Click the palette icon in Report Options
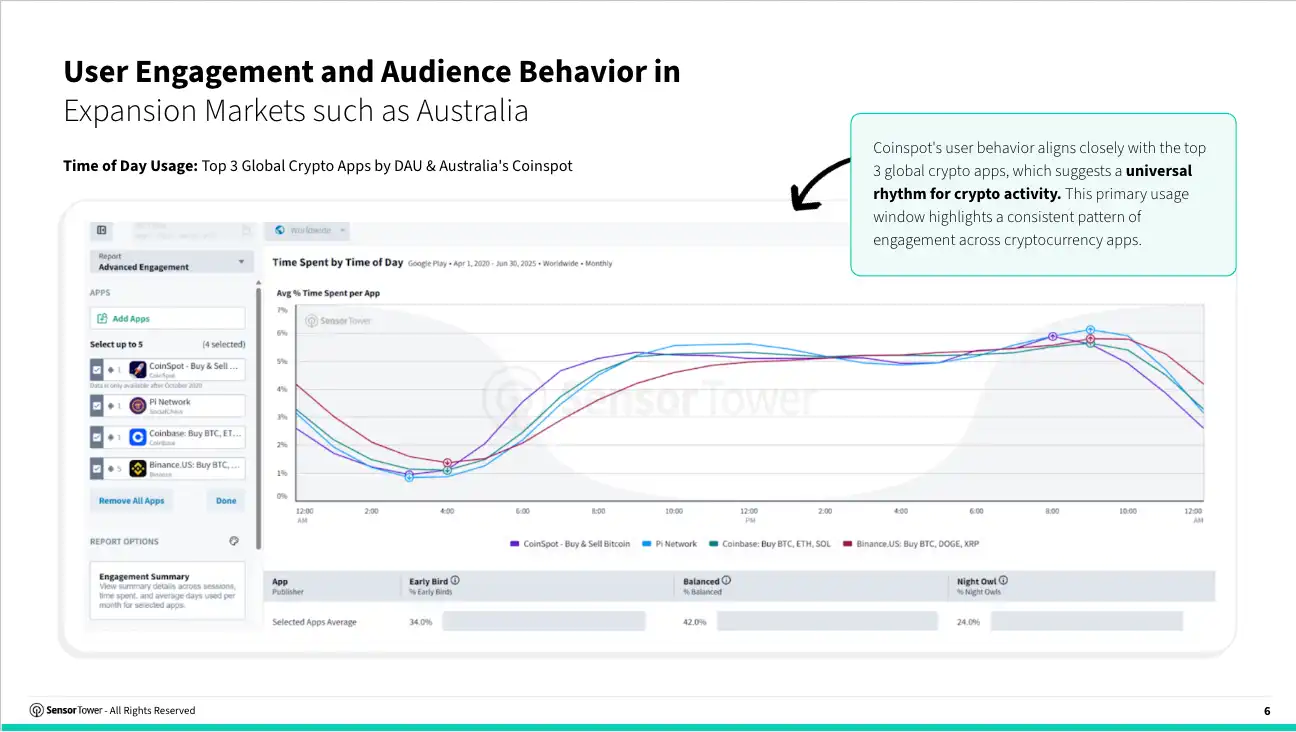The height and width of the screenshot is (732, 1296). pos(234,541)
